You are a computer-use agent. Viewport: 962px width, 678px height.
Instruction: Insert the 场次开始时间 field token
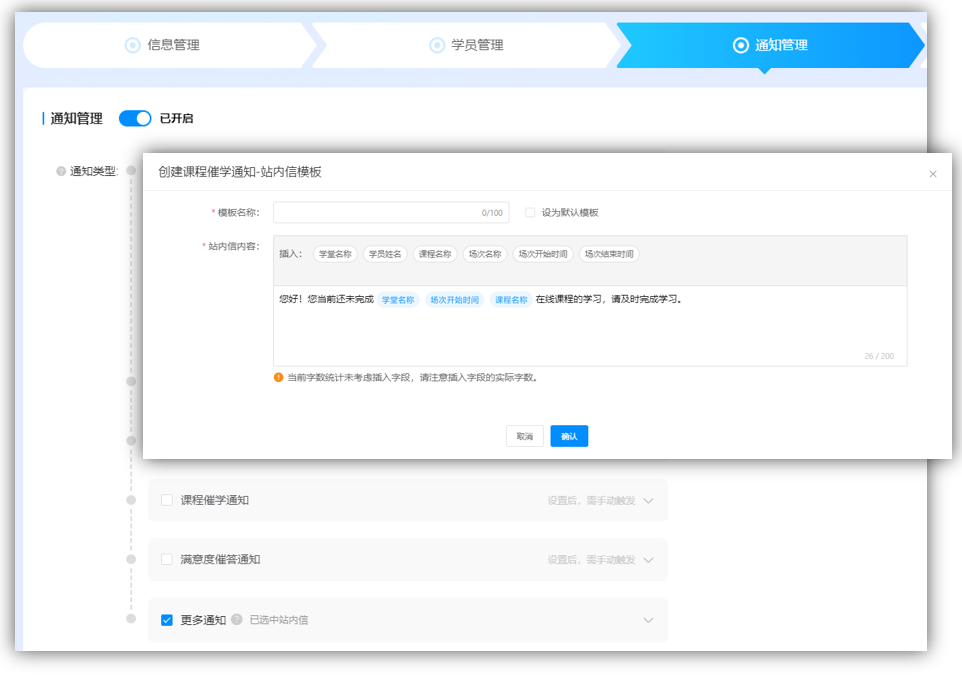click(542, 253)
